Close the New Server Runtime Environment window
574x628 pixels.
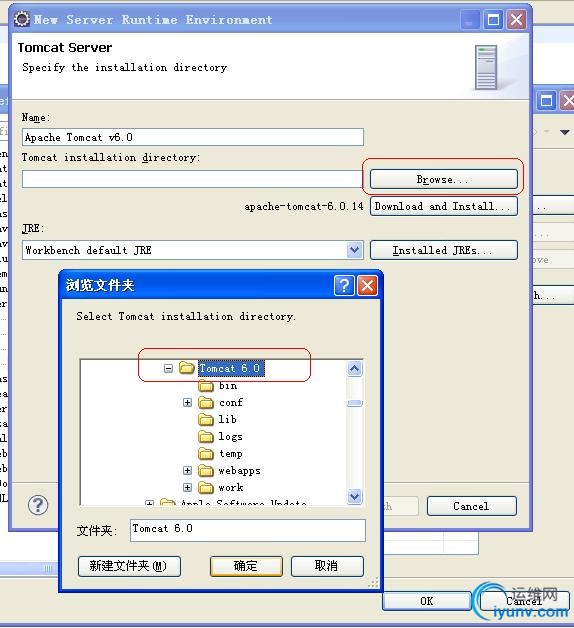(517, 19)
